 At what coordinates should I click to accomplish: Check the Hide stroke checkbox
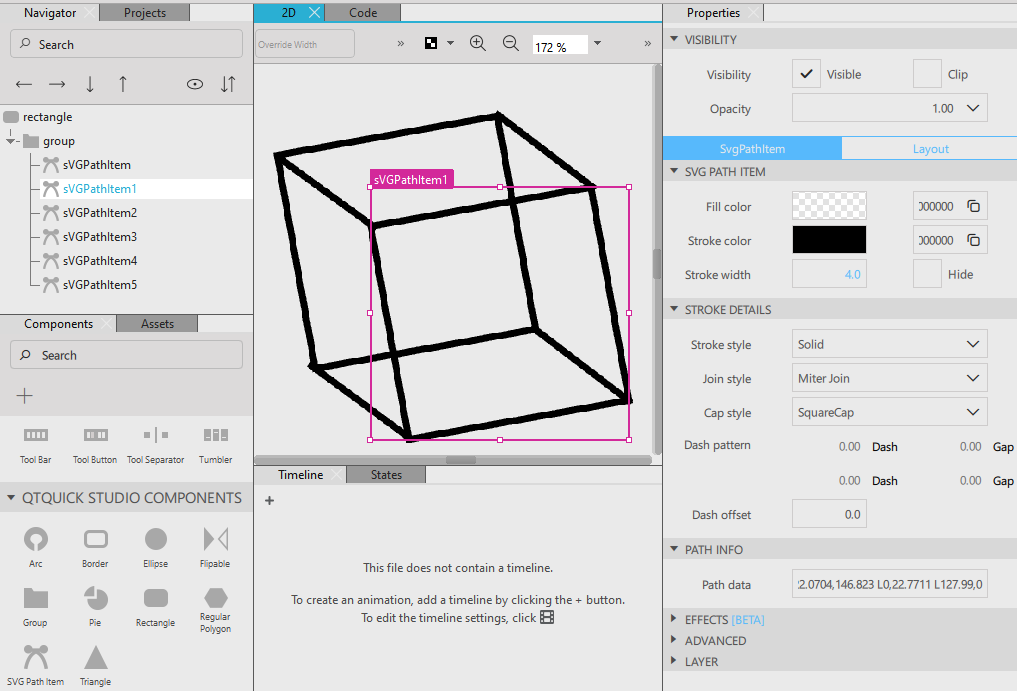tap(927, 274)
